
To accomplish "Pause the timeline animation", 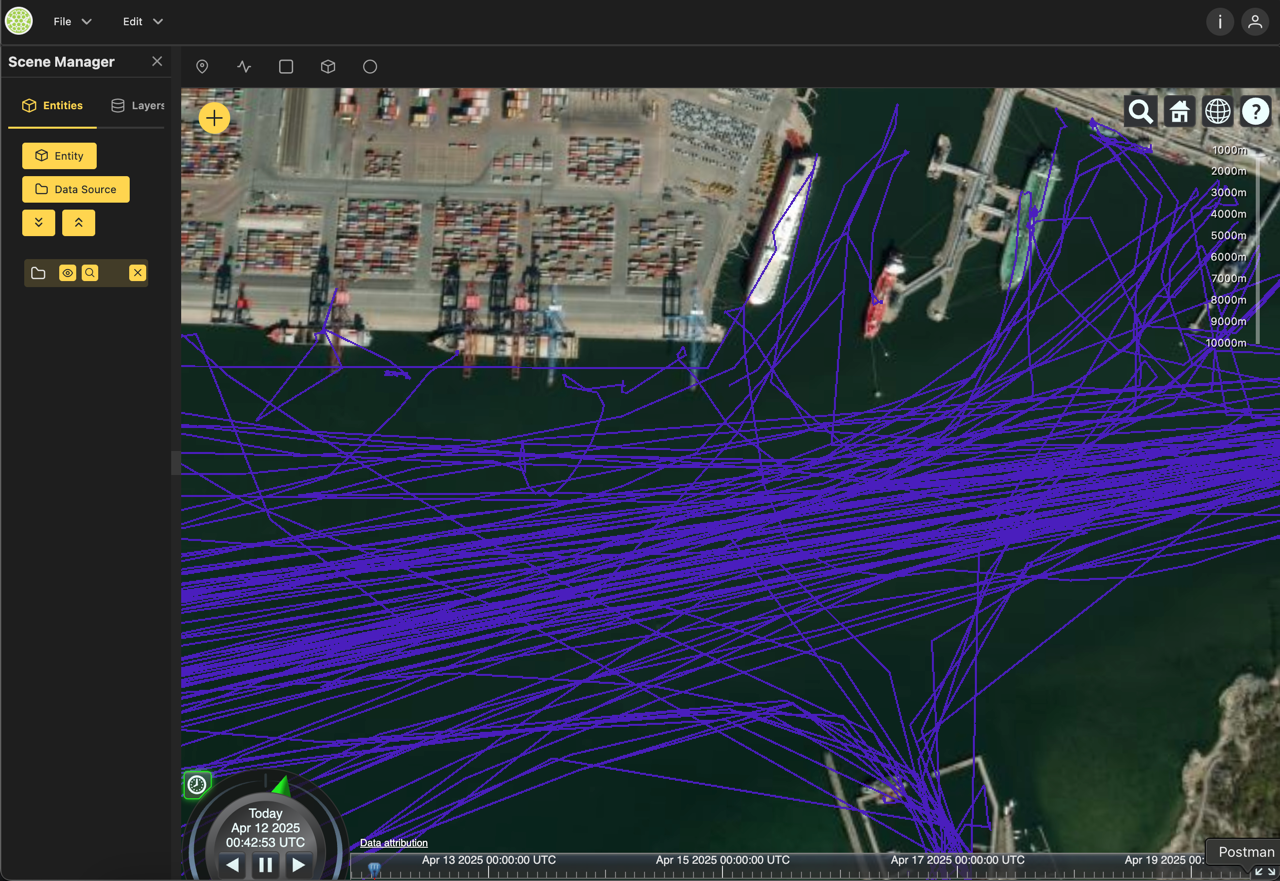I will point(265,865).
